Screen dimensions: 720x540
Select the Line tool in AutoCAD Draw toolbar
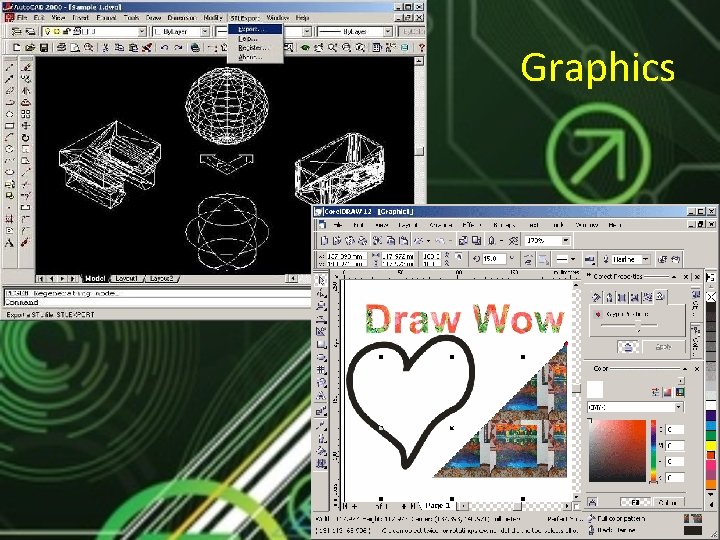click(9, 68)
